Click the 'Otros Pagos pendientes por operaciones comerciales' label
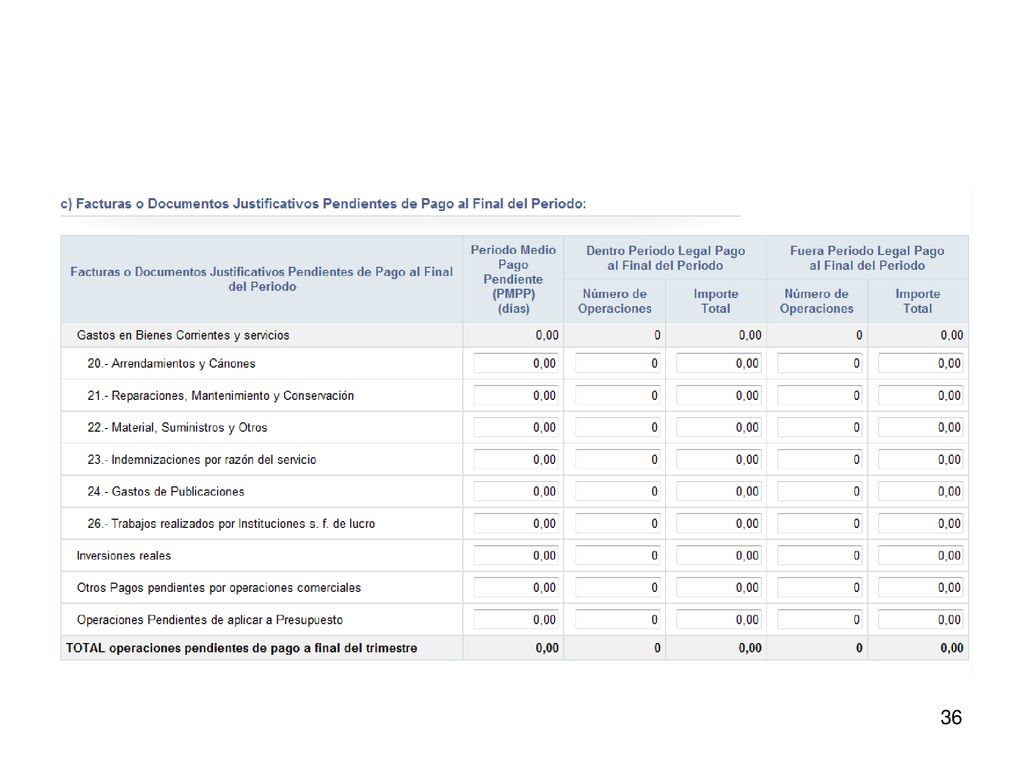This screenshot has height=768, width=1024. 219,587
